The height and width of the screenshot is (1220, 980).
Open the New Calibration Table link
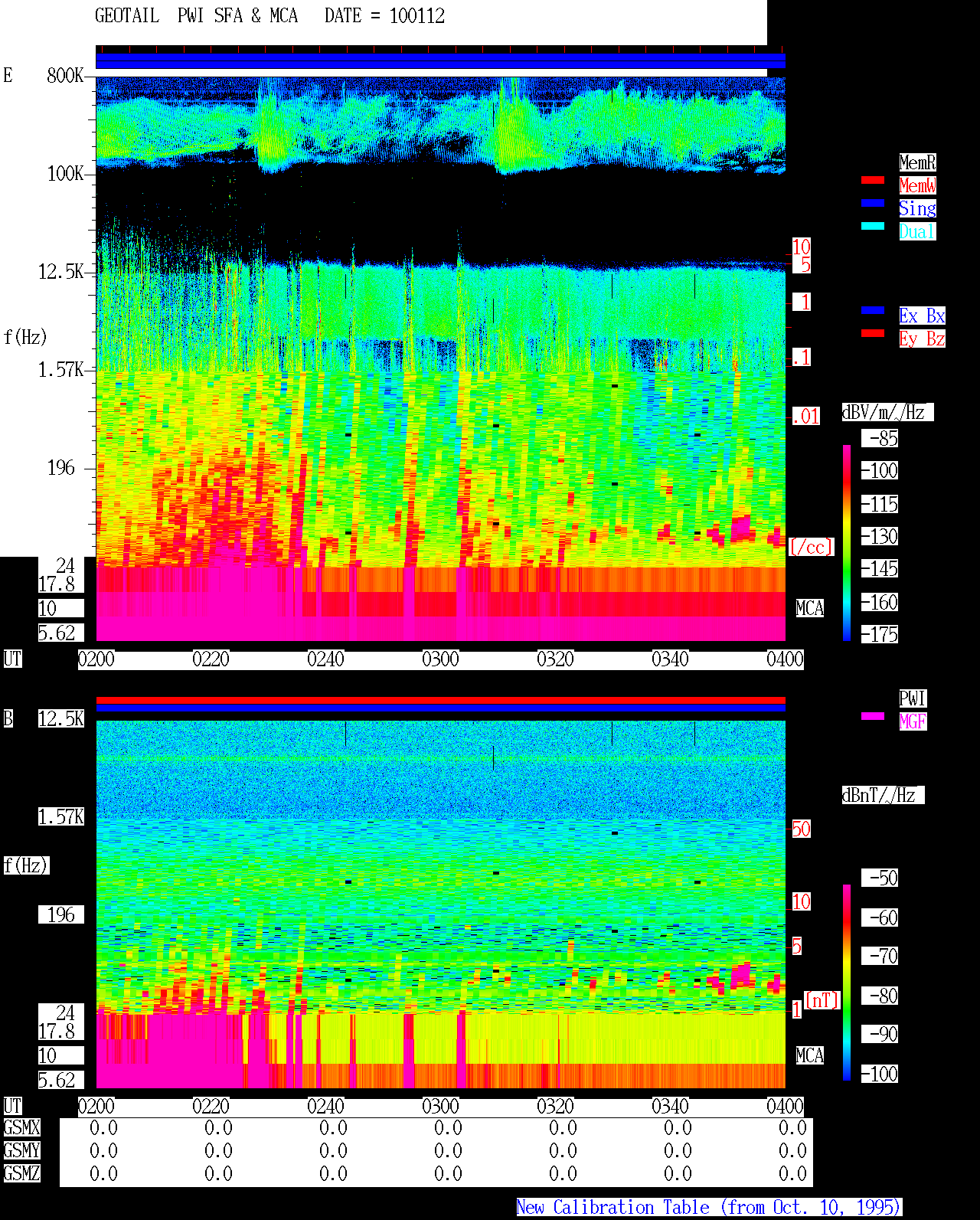click(x=709, y=1208)
